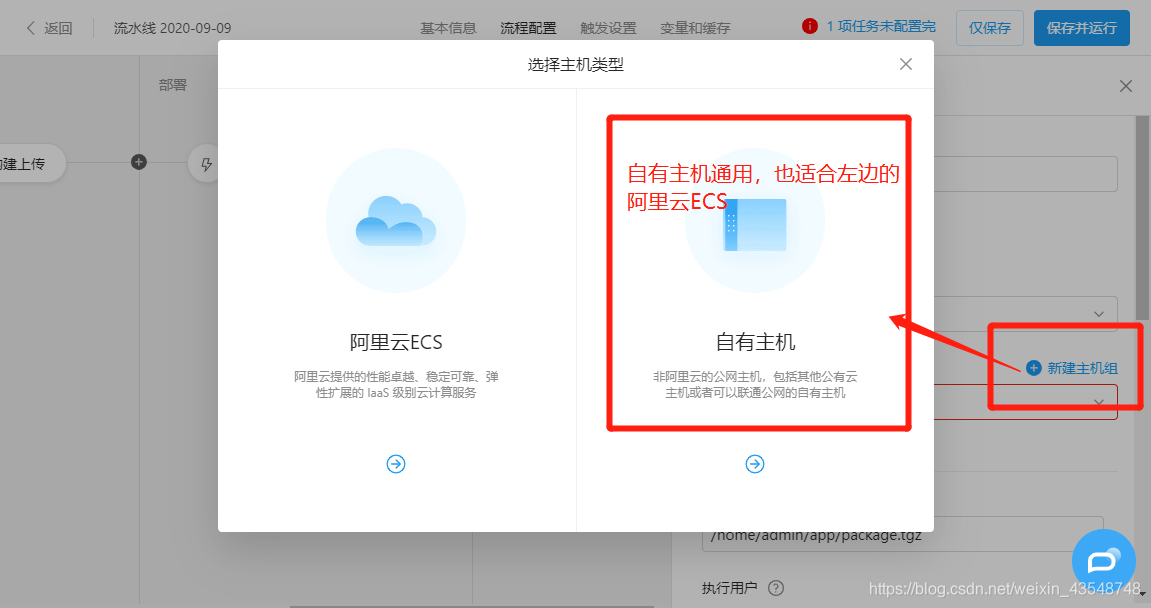Close the 选择主机类型 dialog
The image size is (1151, 608).
(x=906, y=65)
